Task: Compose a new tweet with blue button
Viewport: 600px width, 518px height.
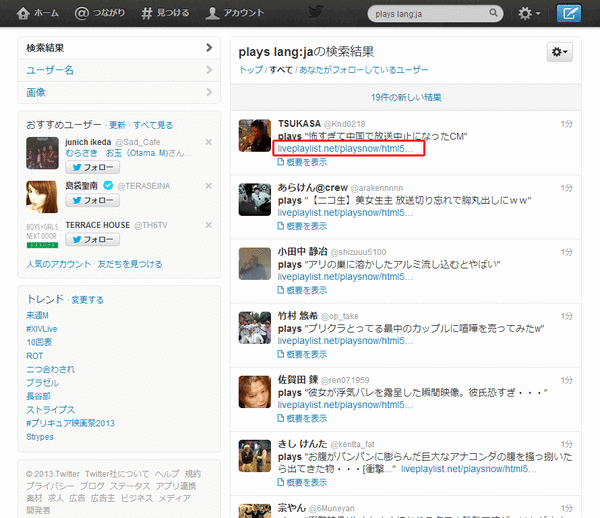Action: pos(569,13)
